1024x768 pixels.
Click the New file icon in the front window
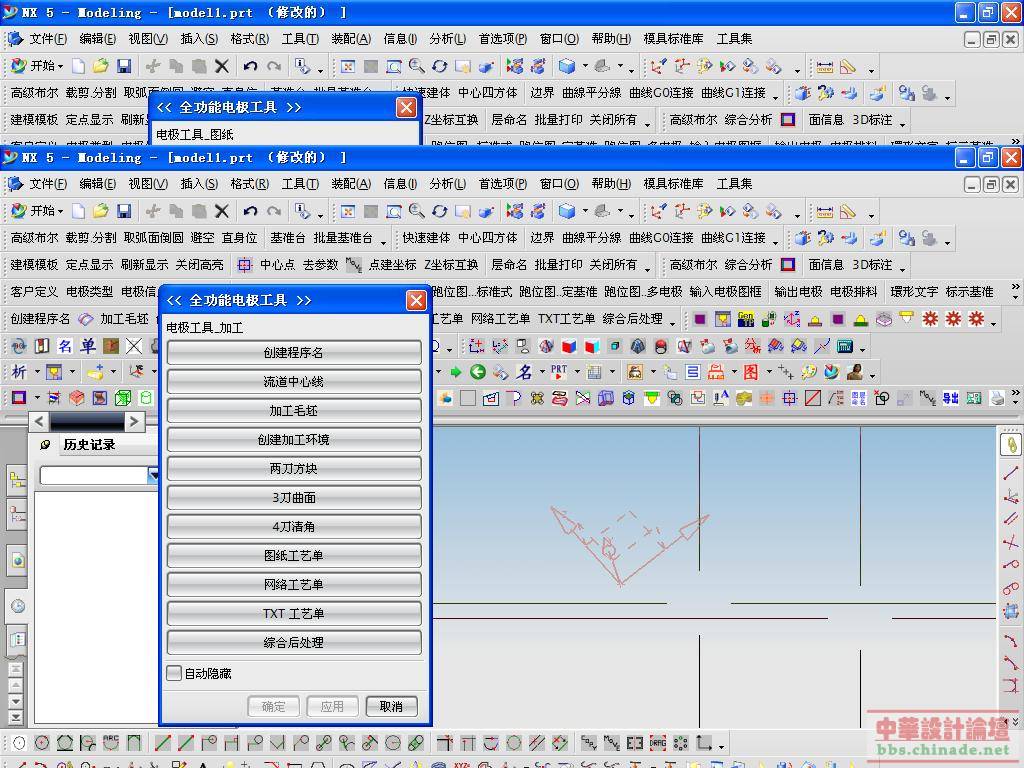(78, 211)
